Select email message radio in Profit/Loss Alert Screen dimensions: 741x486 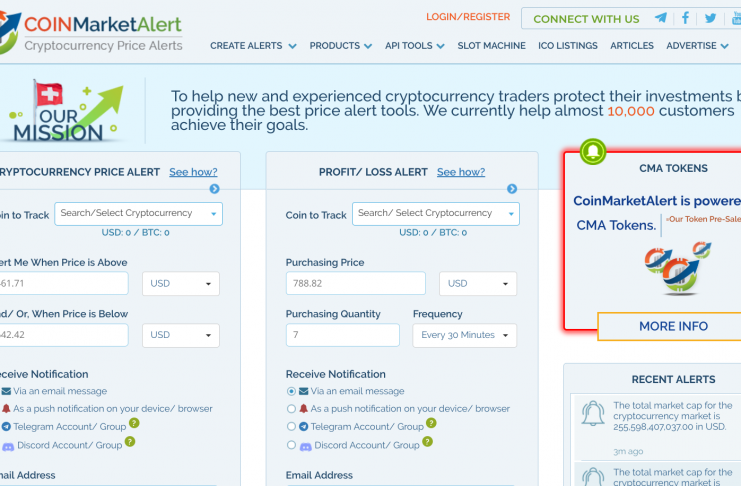tap(291, 391)
